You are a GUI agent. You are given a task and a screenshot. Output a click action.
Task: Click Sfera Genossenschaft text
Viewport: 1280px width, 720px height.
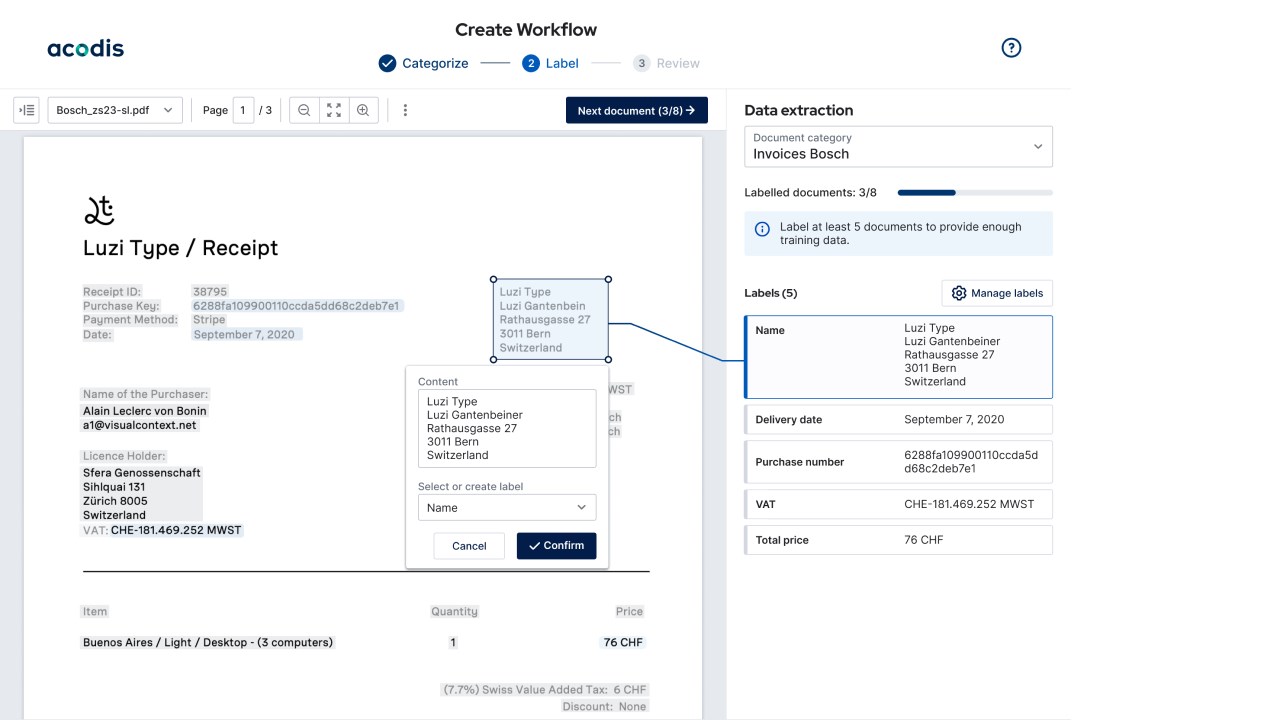(x=142, y=473)
